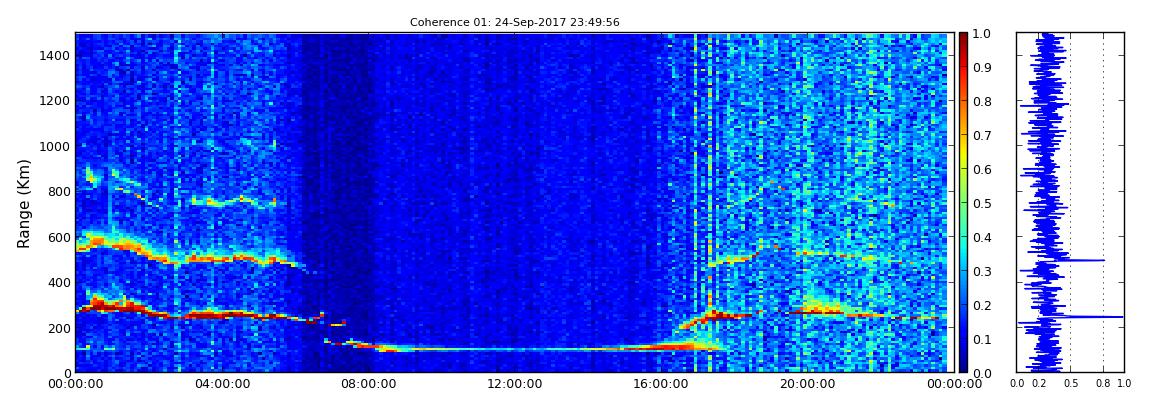
Task: Click the colorbar 1.0 label
Action: point(981,34)
